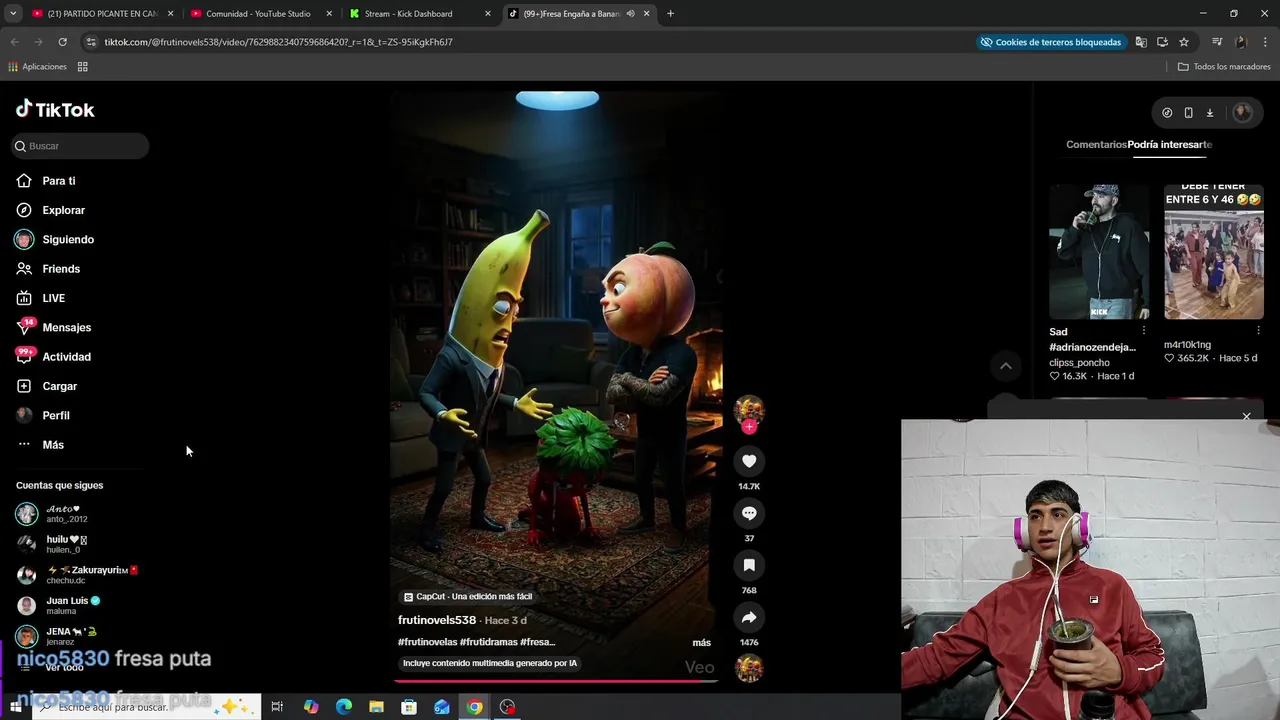Go to previous video with up arrow
Screen dimensions: 1280x720
(1006, 366)
